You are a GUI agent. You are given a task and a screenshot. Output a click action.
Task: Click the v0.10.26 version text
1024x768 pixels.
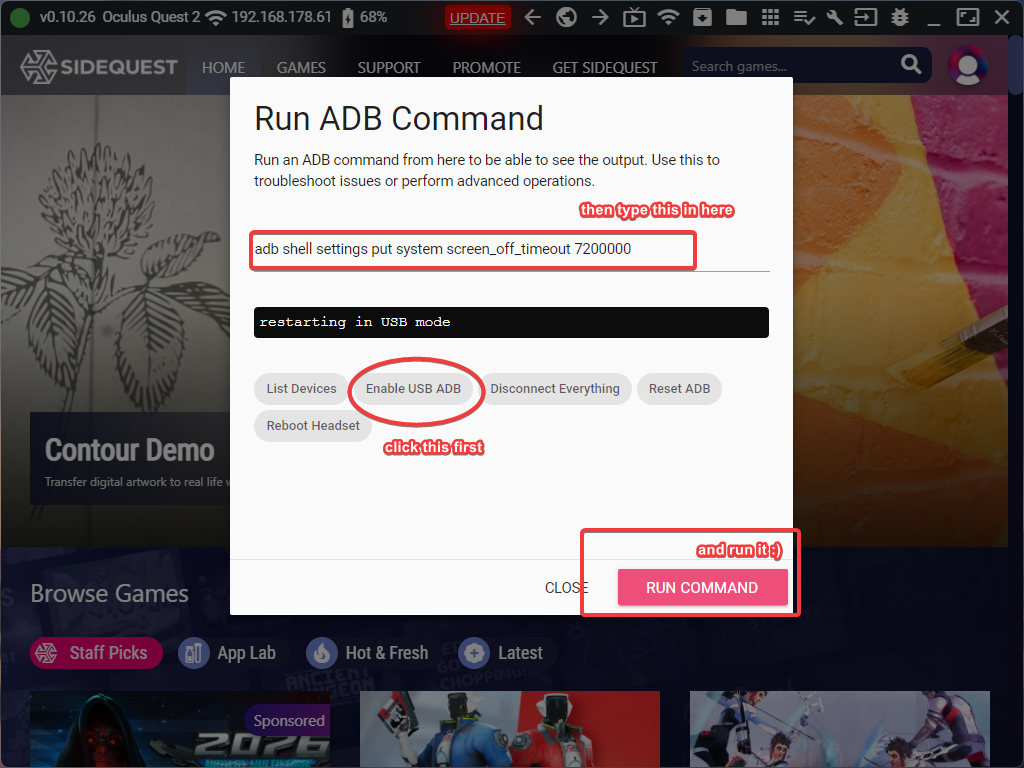click(67, 17)
